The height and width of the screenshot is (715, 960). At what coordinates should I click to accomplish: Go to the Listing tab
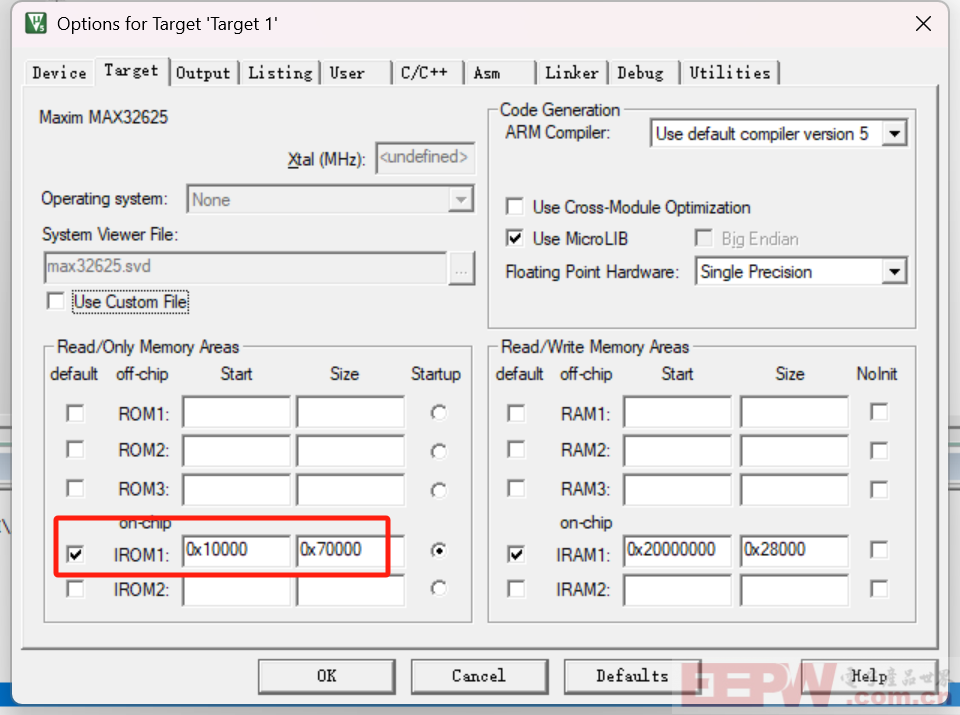pyautogui.click(x=280, y=73)
